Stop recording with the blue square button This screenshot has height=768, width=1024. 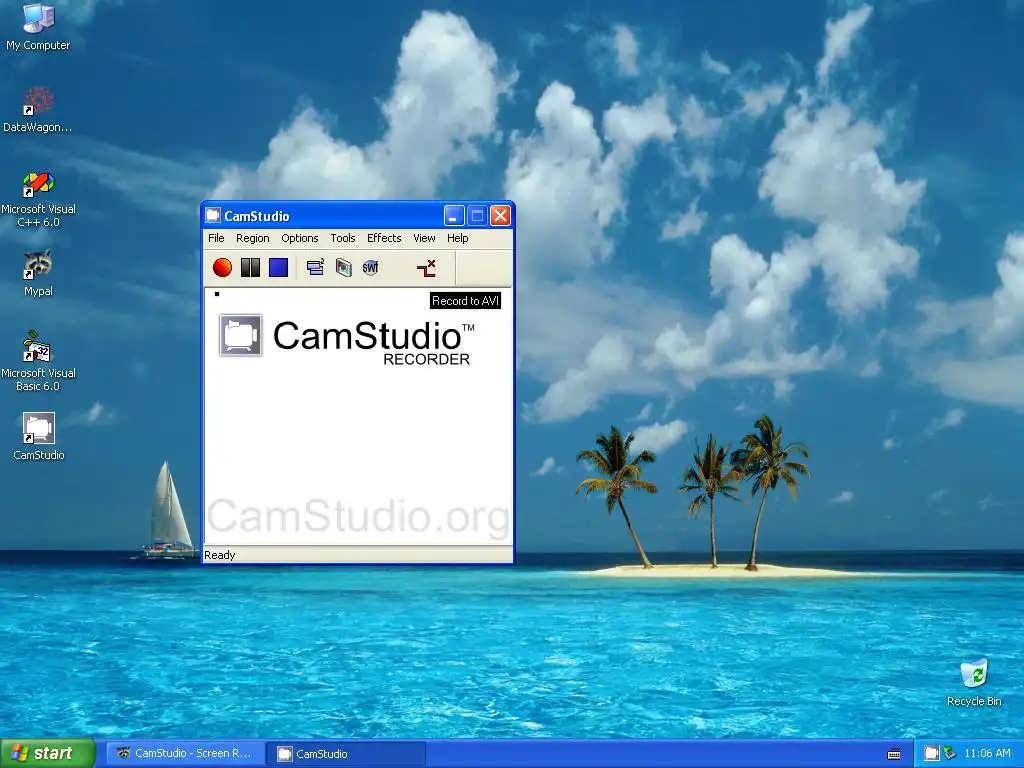(279, 267)
